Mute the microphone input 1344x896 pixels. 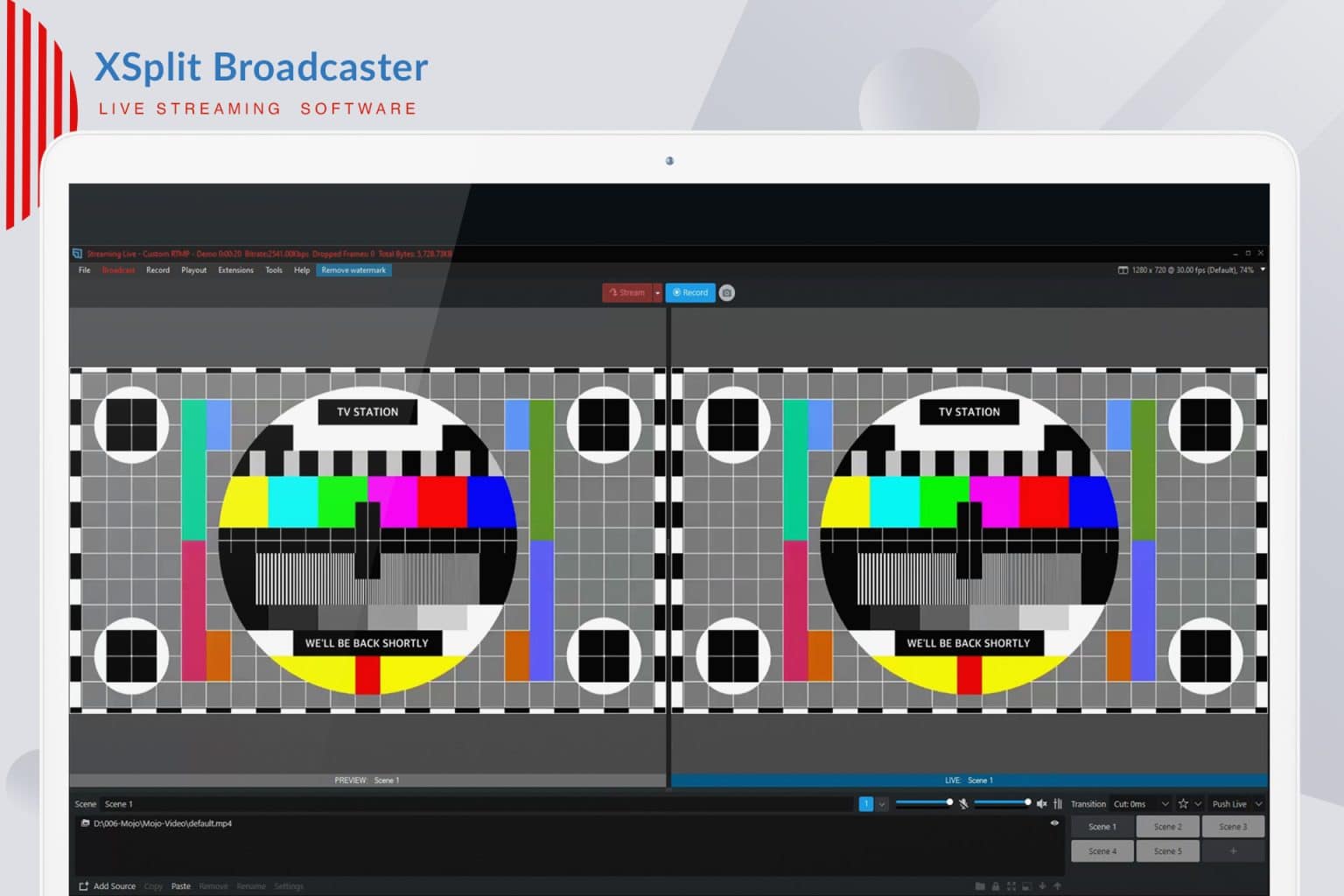(x=964, y=803)
